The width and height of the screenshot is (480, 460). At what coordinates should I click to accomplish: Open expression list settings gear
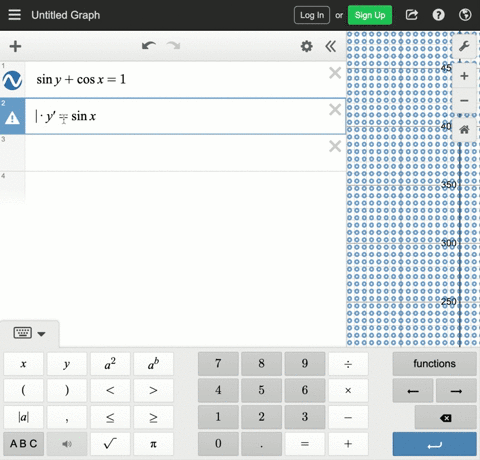tap(306, 46)
